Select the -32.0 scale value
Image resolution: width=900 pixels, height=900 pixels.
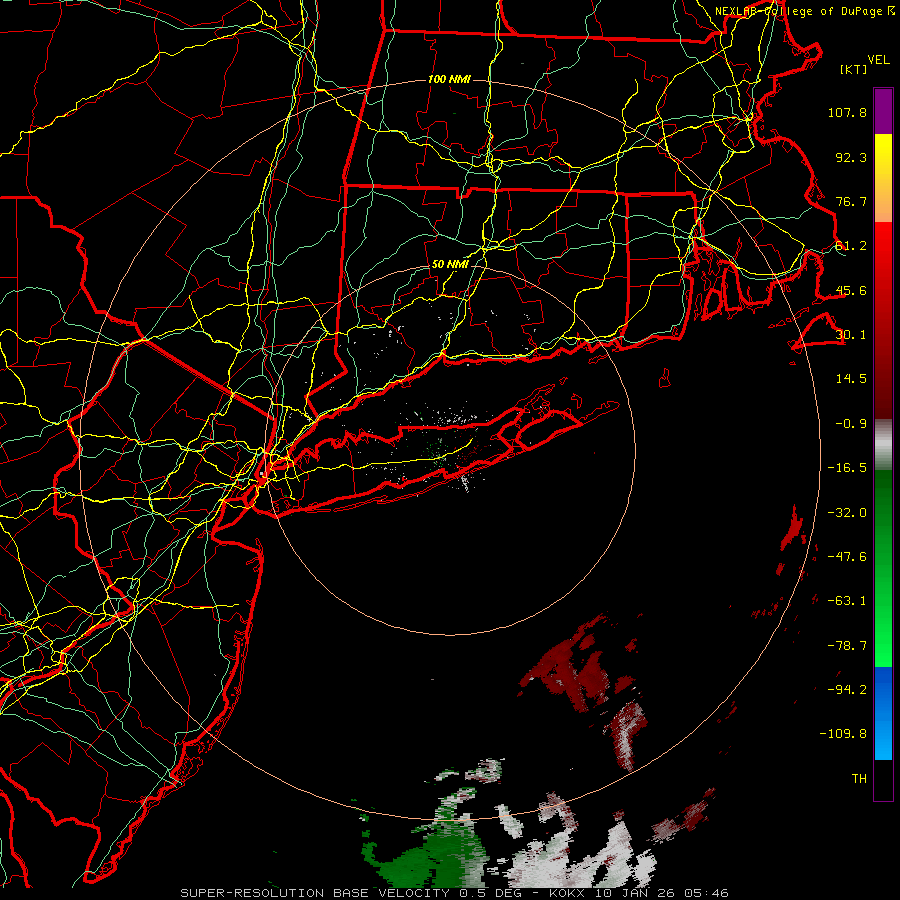tap(847, 513)
